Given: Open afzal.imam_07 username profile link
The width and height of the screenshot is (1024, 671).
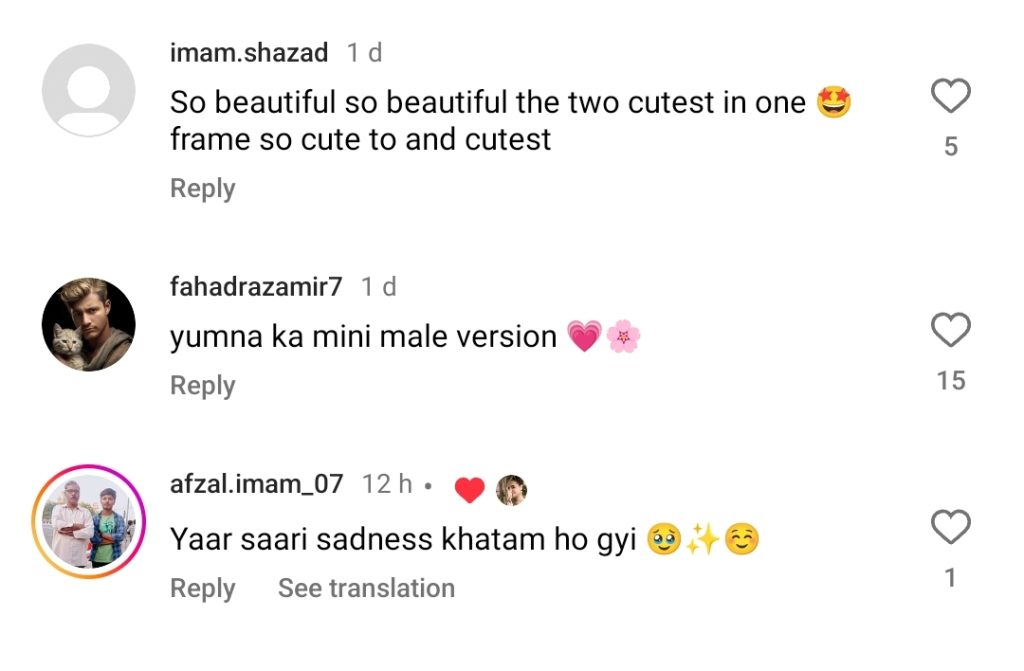Looking at the screenshot, I should click(256, 485).
